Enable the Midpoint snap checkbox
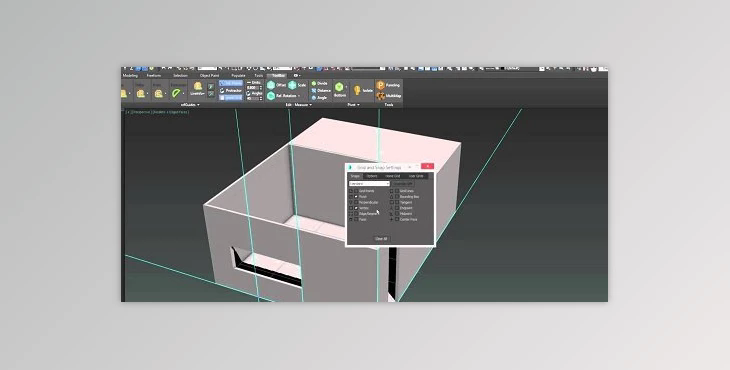Image resolution: width=730 pixels, height=370 pixels. [397, 214]
